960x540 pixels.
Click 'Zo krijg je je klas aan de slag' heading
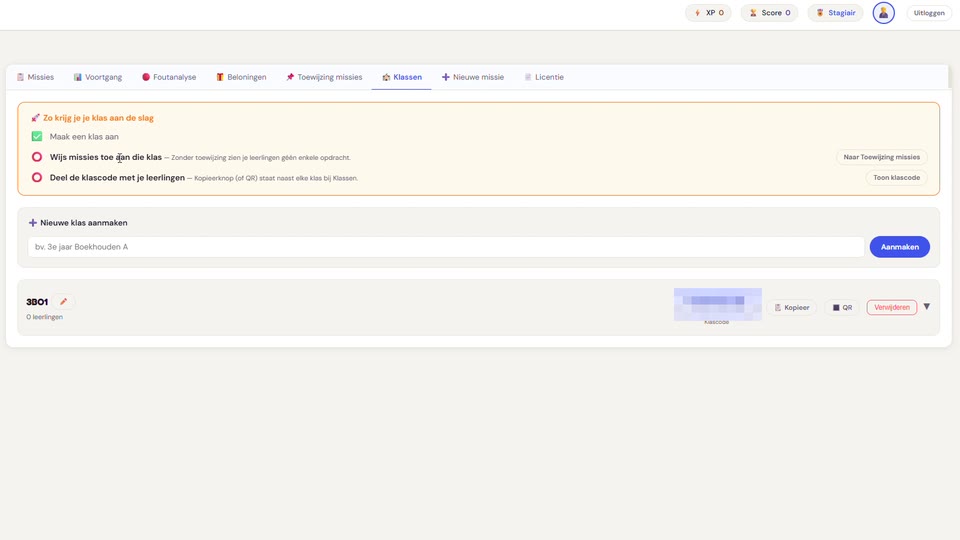click(x=98, y=118)
